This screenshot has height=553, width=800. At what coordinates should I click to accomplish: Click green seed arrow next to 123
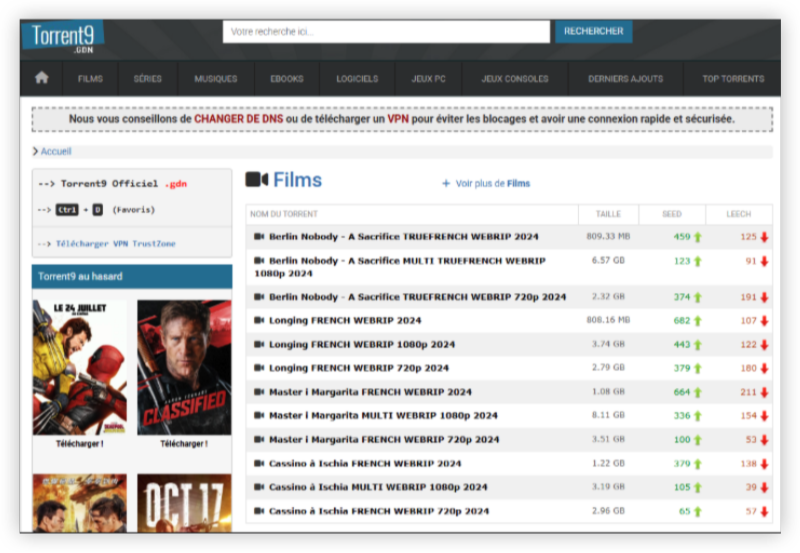click(x=697, y=261)
